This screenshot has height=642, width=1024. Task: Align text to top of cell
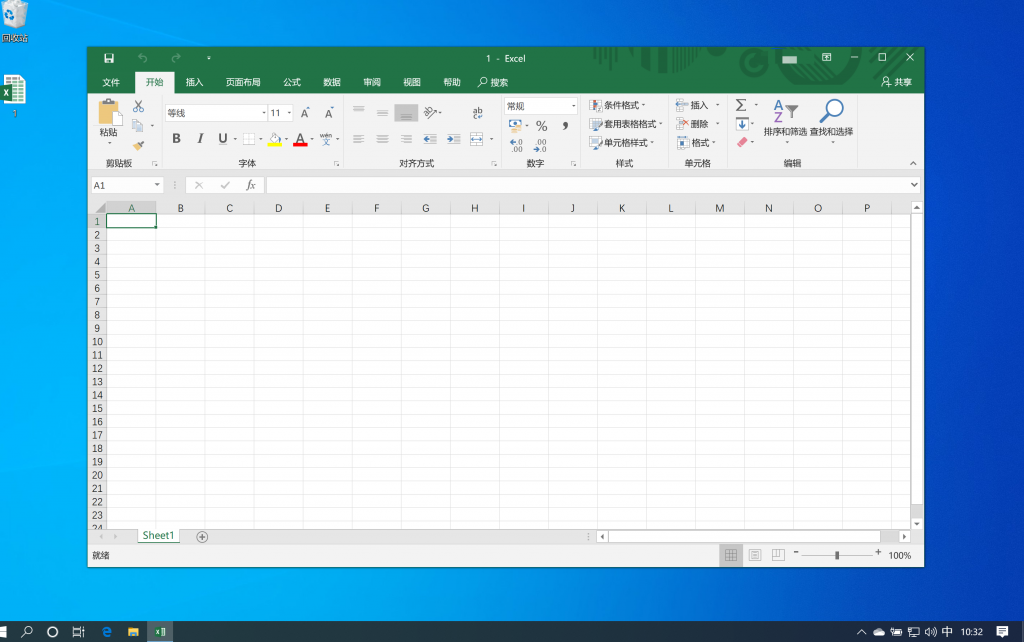coord(359,112)
